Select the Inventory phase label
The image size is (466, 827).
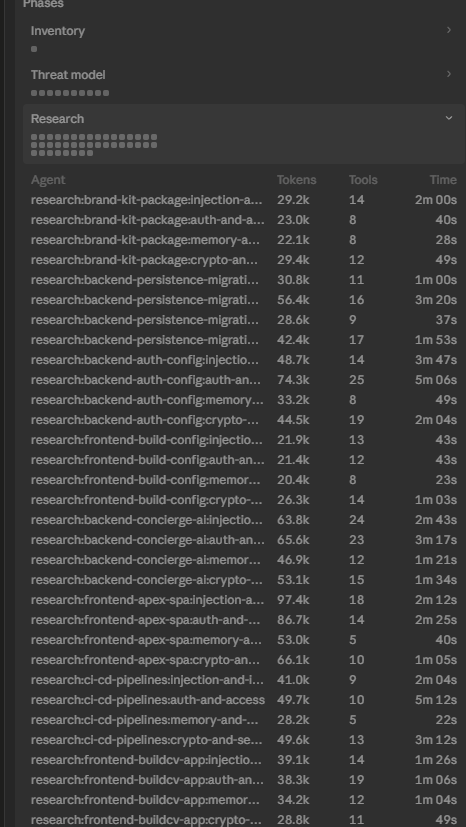(58, 31)
